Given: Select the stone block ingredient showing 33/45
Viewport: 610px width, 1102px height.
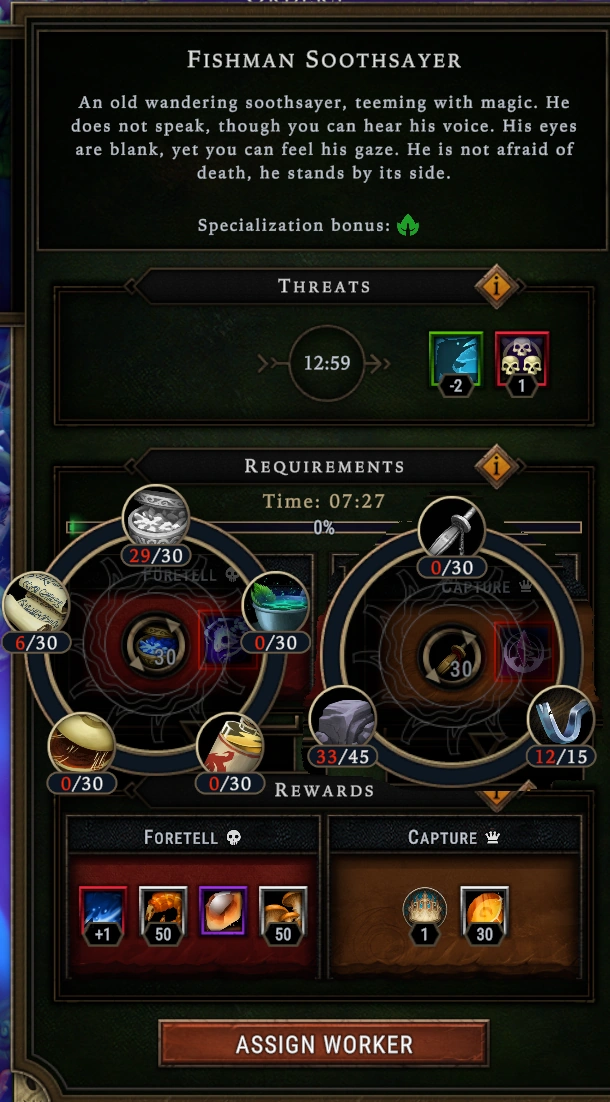Looking at the screenshot, I should (342, 719).
